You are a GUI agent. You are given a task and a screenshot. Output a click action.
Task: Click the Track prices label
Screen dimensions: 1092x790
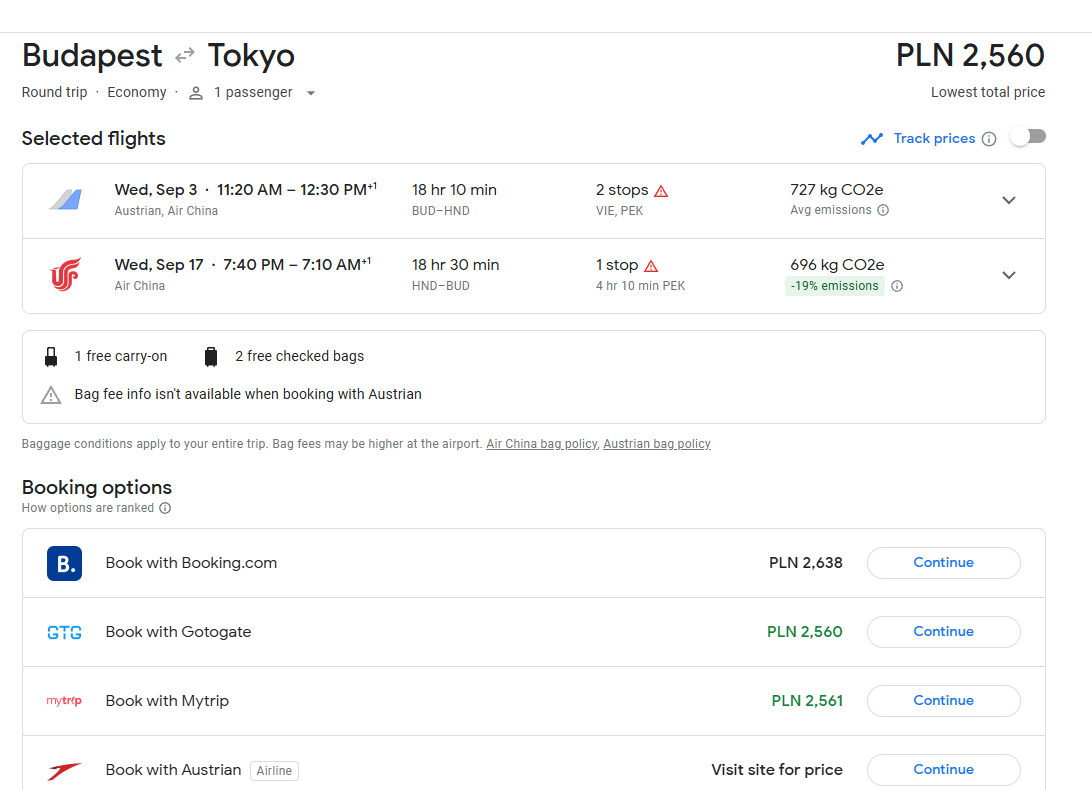pyautogui.click(x=935, y=139)
